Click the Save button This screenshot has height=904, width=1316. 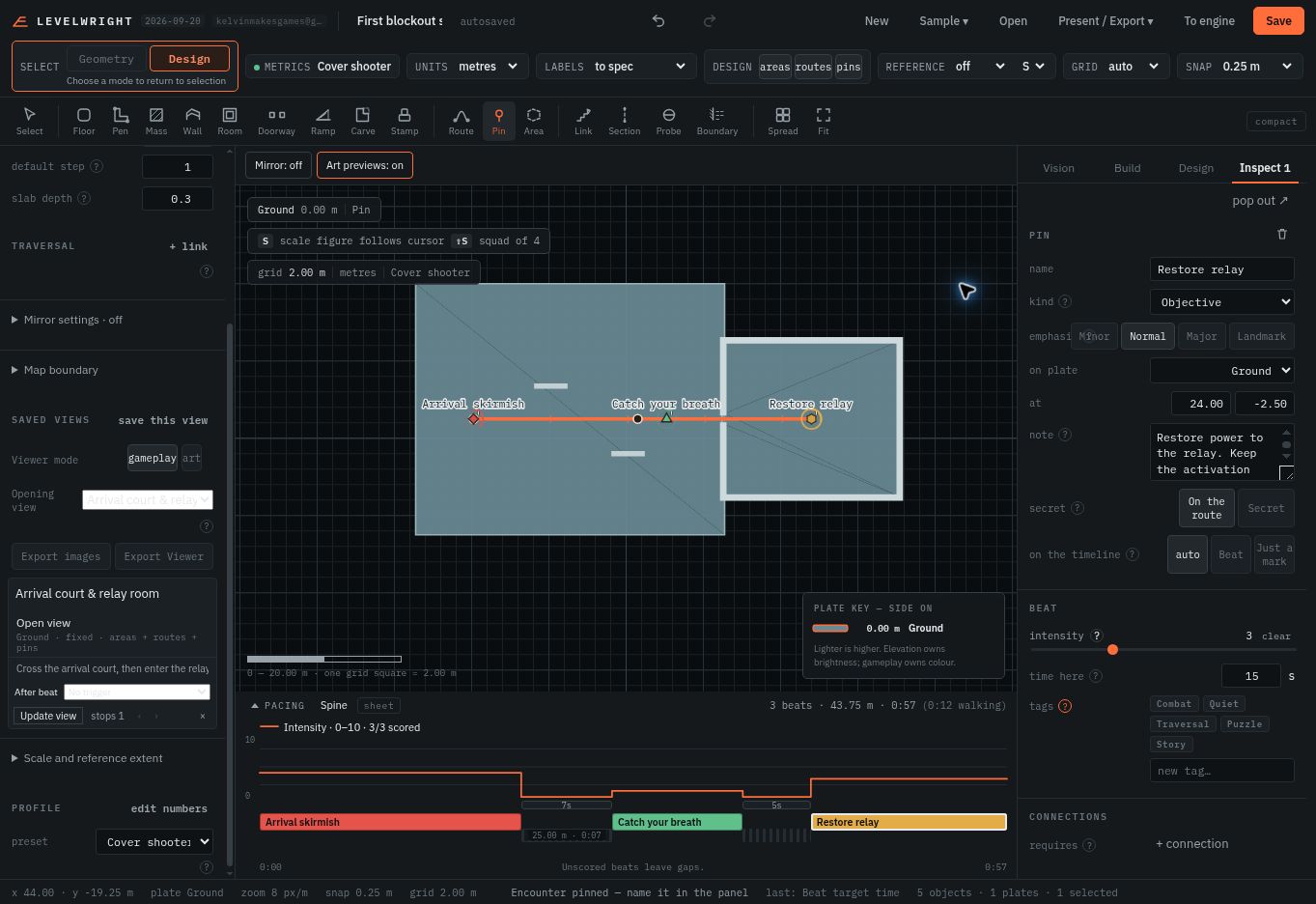tap(1278, 20)
